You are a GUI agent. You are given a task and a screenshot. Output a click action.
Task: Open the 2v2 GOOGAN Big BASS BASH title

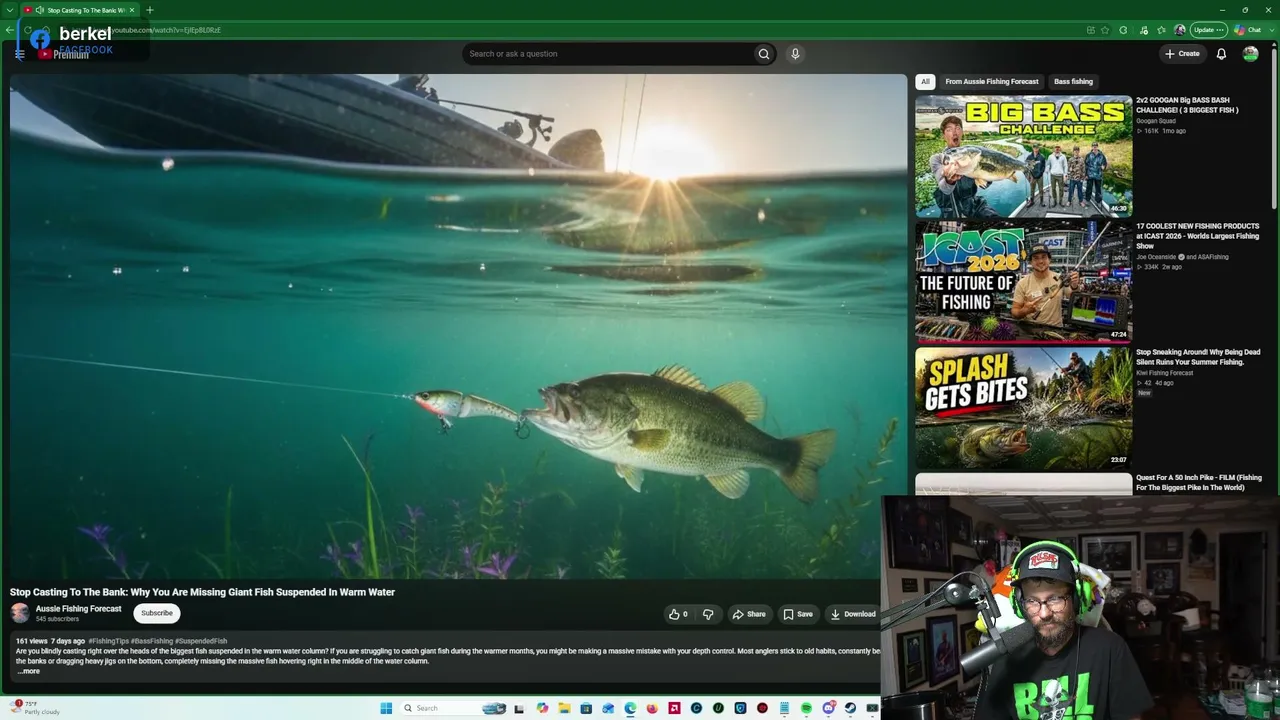coord(1187,105)
